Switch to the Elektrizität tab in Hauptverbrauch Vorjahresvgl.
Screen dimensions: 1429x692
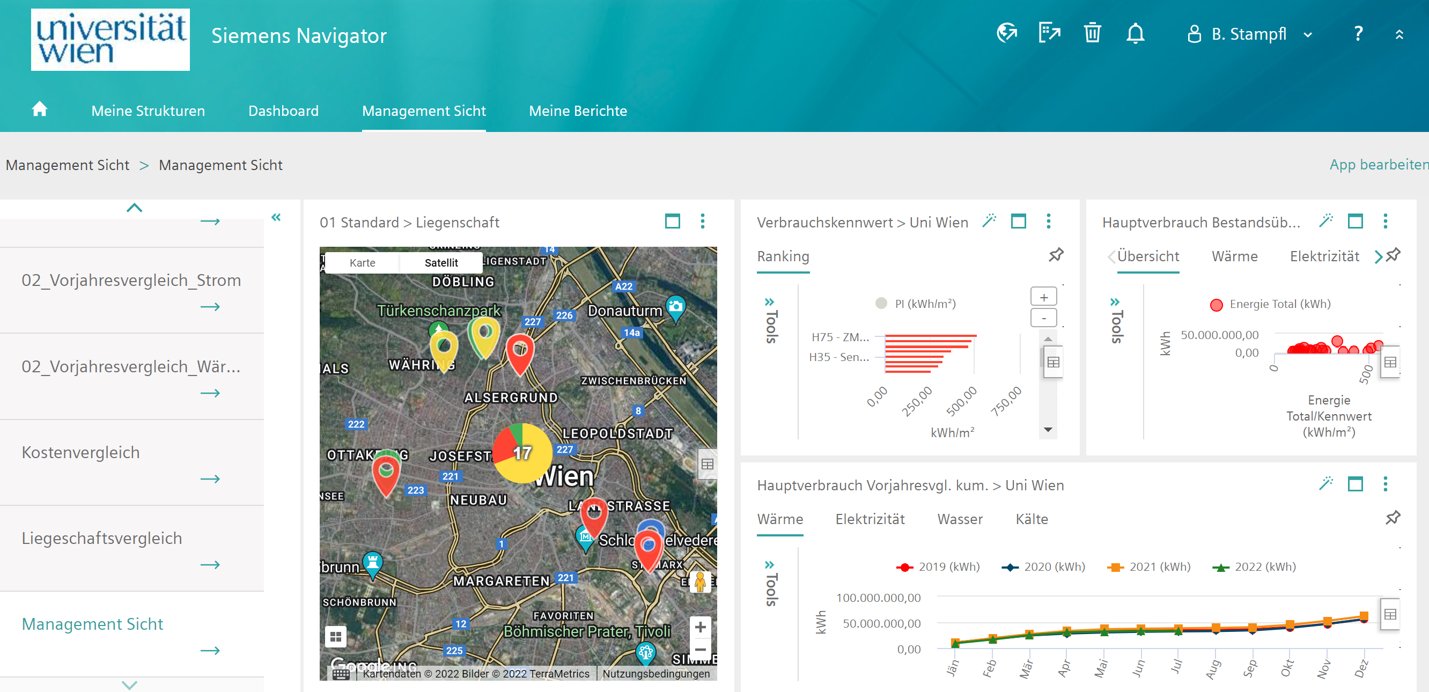[870, 519]
